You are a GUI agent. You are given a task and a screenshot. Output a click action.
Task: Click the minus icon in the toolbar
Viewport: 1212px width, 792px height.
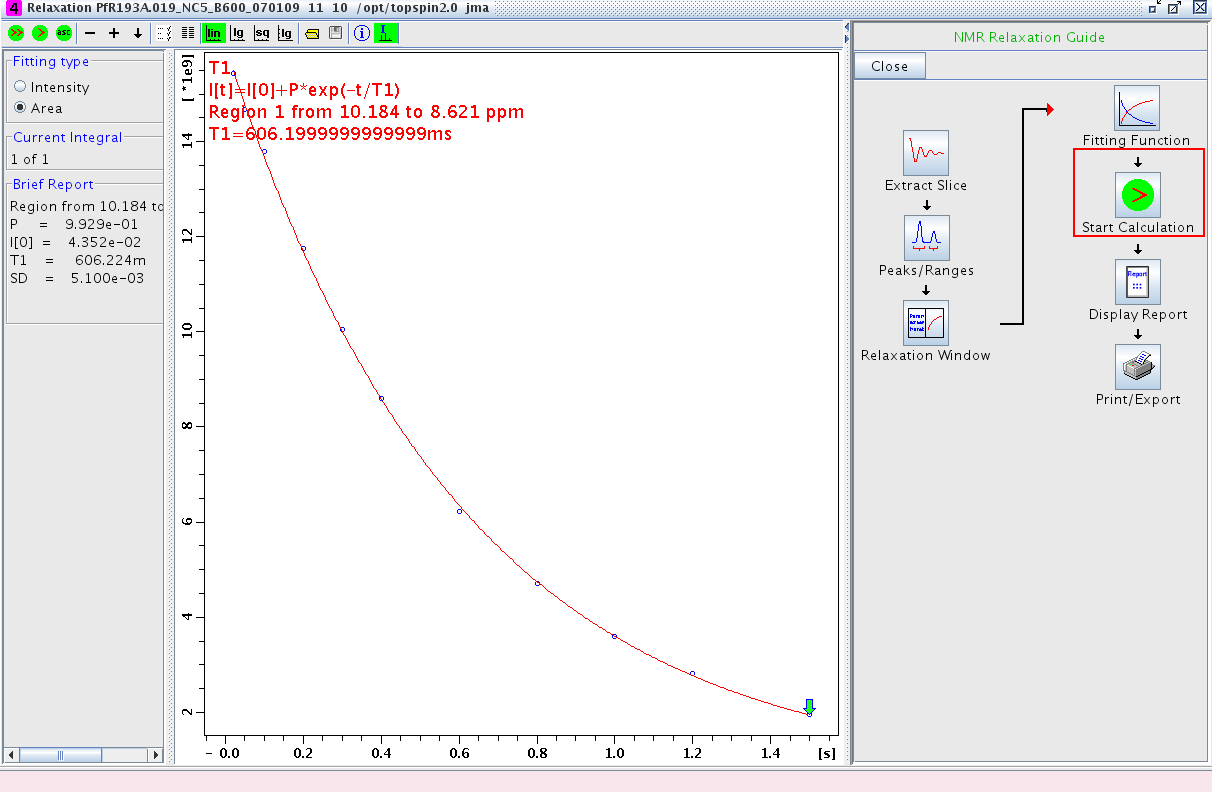coord(90,33)
